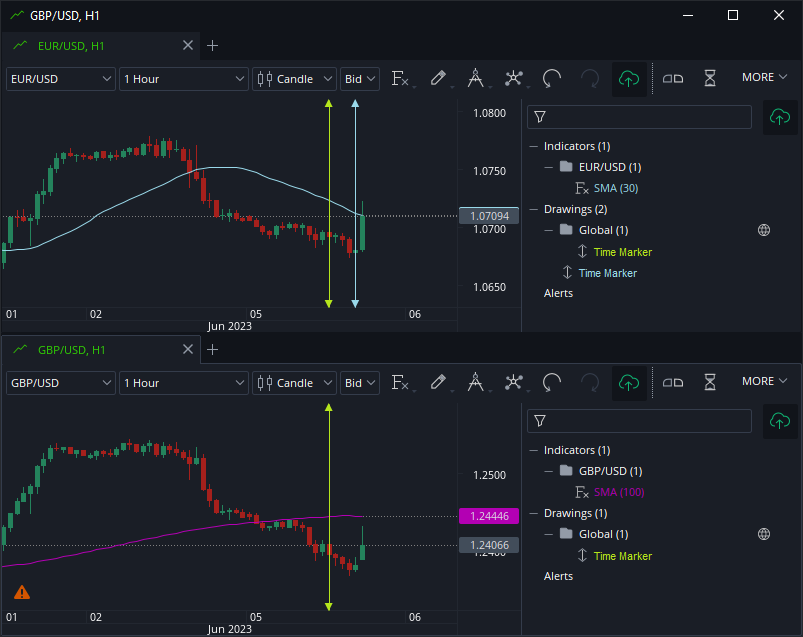Click globe icon in EUR/USD Global row

(764, 230)
